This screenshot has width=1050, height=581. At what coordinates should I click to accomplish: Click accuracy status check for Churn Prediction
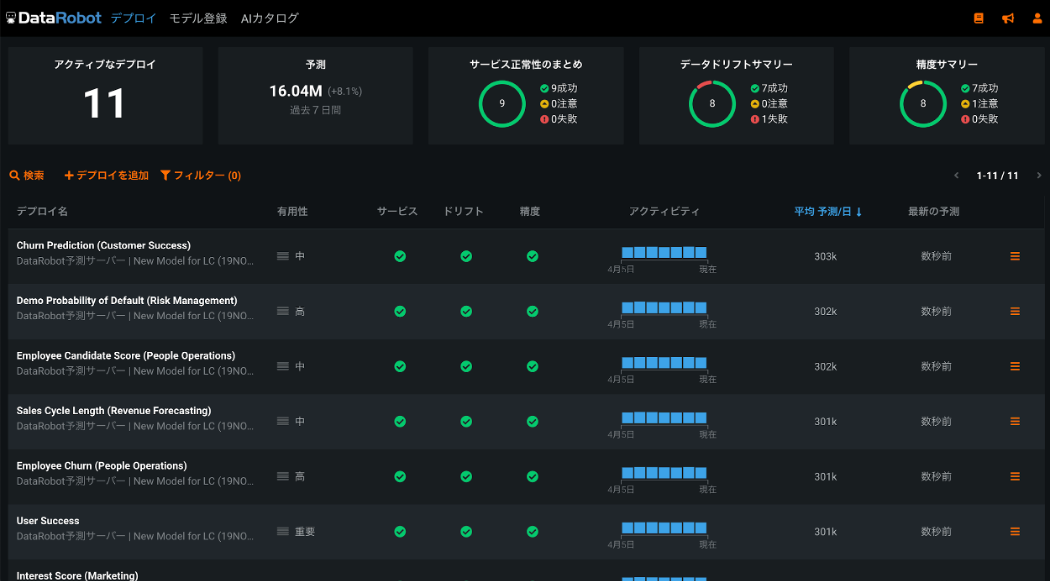[x=532, y=256]
